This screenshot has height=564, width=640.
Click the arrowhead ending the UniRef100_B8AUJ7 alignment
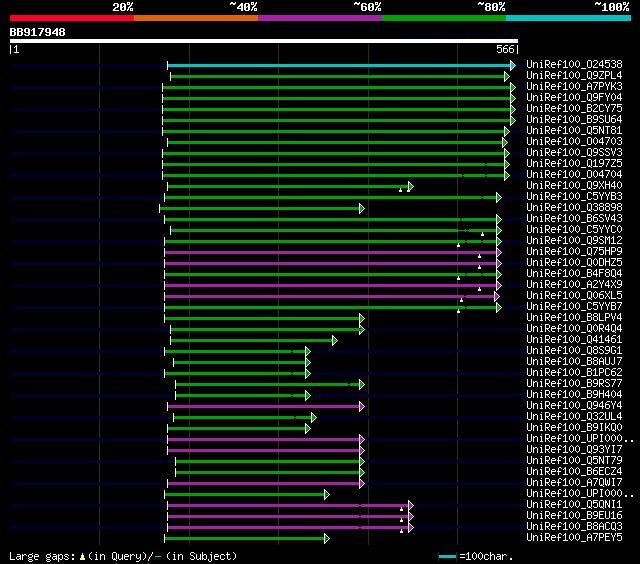(x=308, y=362)
